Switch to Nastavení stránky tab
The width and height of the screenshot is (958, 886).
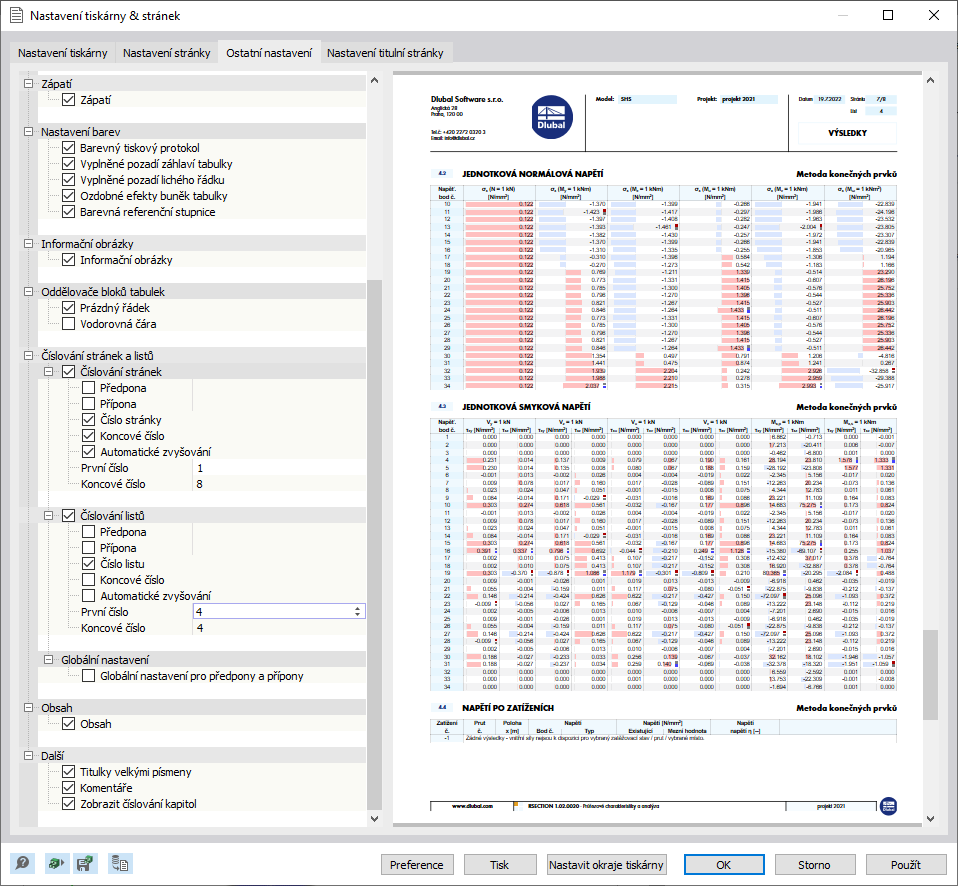tap(166, 53)
